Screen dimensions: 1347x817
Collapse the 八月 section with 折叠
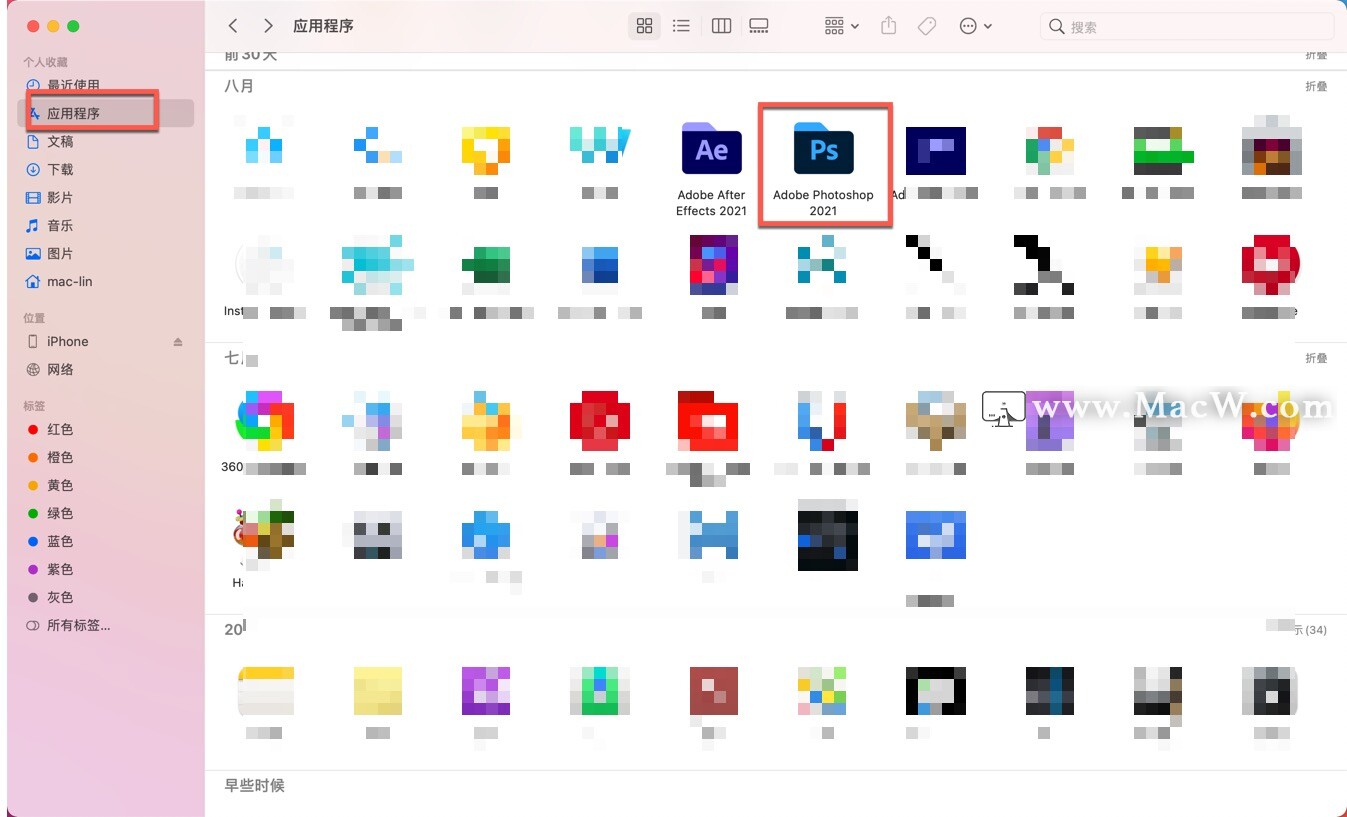1316,87
